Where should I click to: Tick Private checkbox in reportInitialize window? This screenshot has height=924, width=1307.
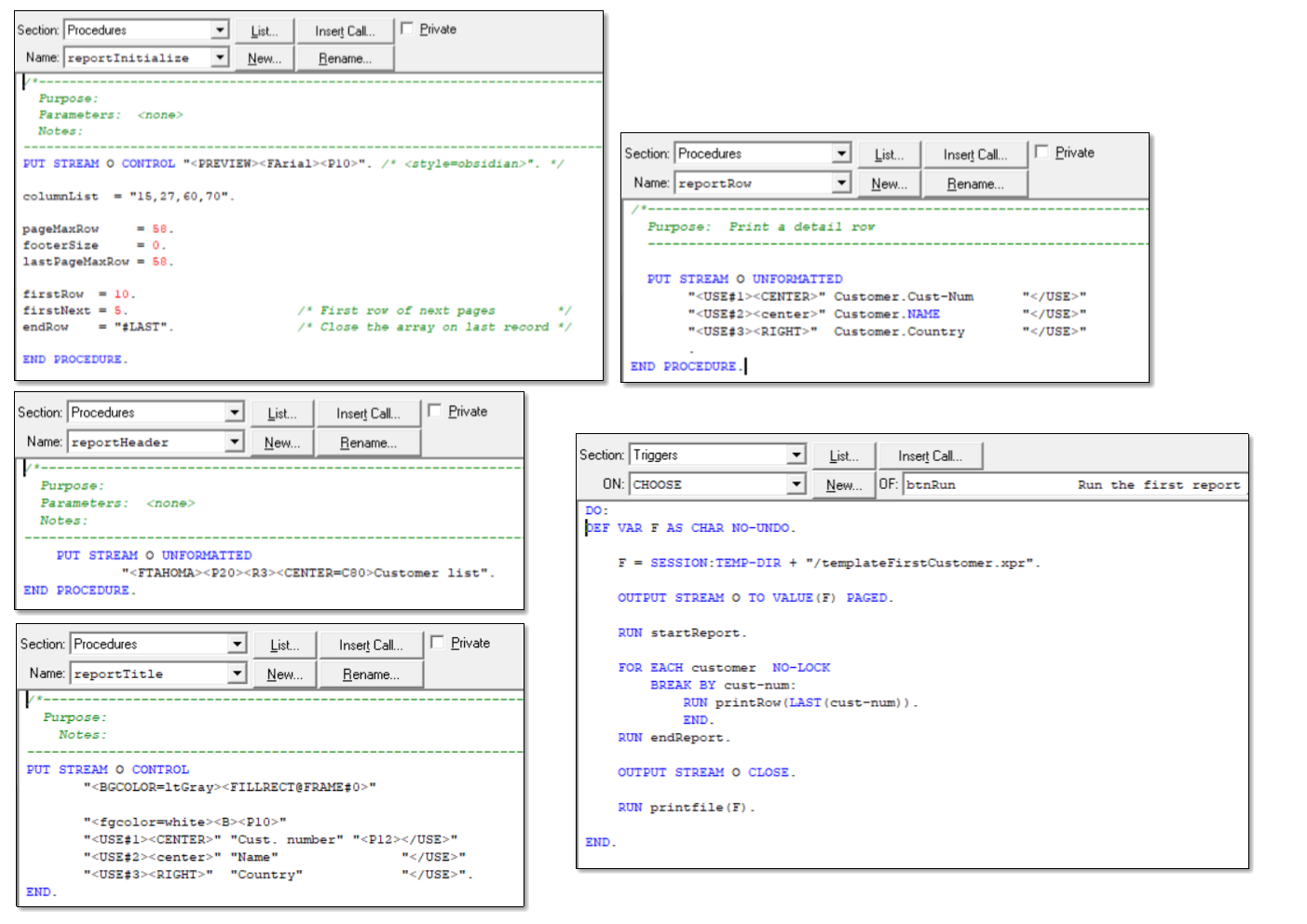coord(407,29)
